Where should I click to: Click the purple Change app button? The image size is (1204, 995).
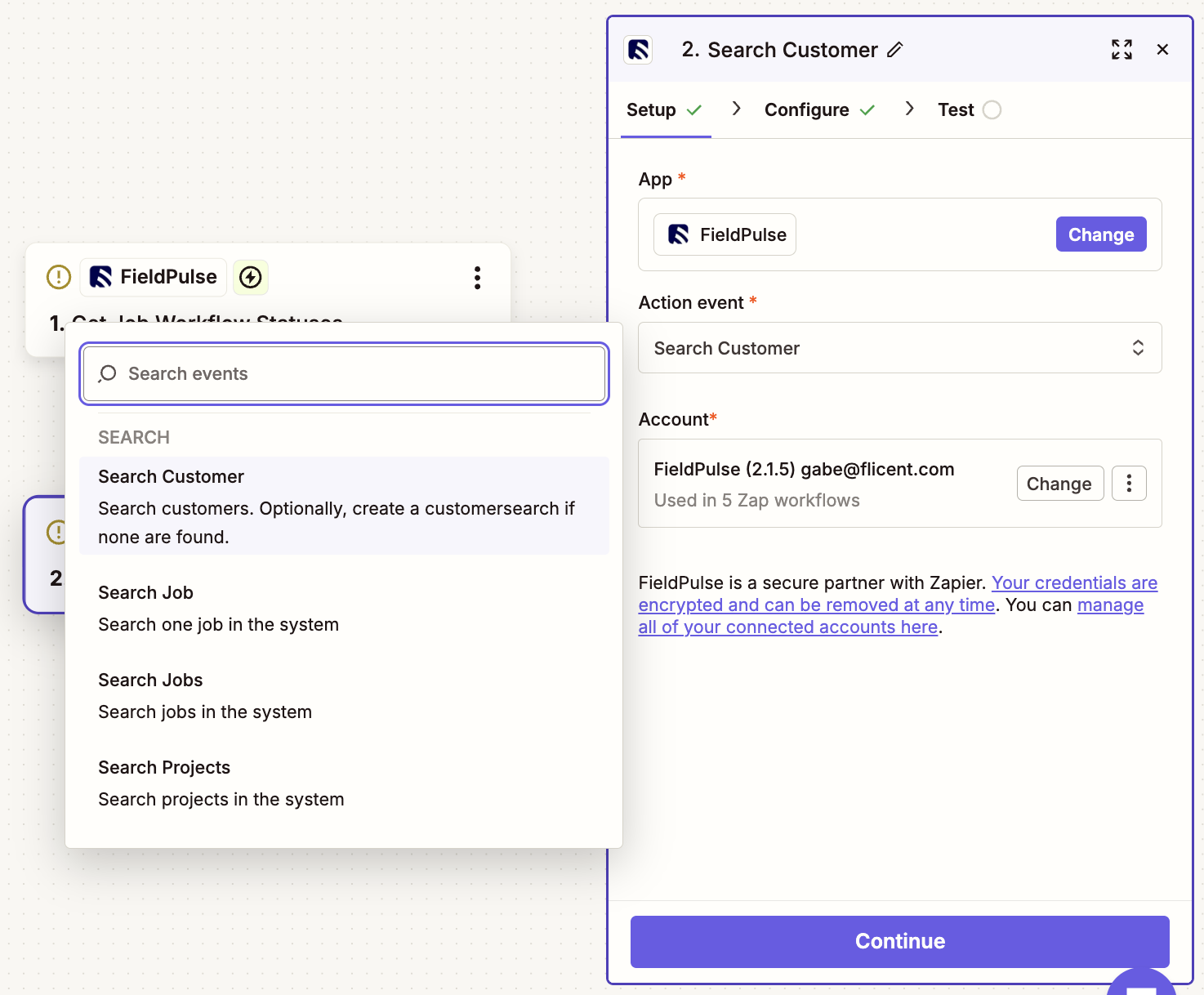click(x=1101, y=234)
